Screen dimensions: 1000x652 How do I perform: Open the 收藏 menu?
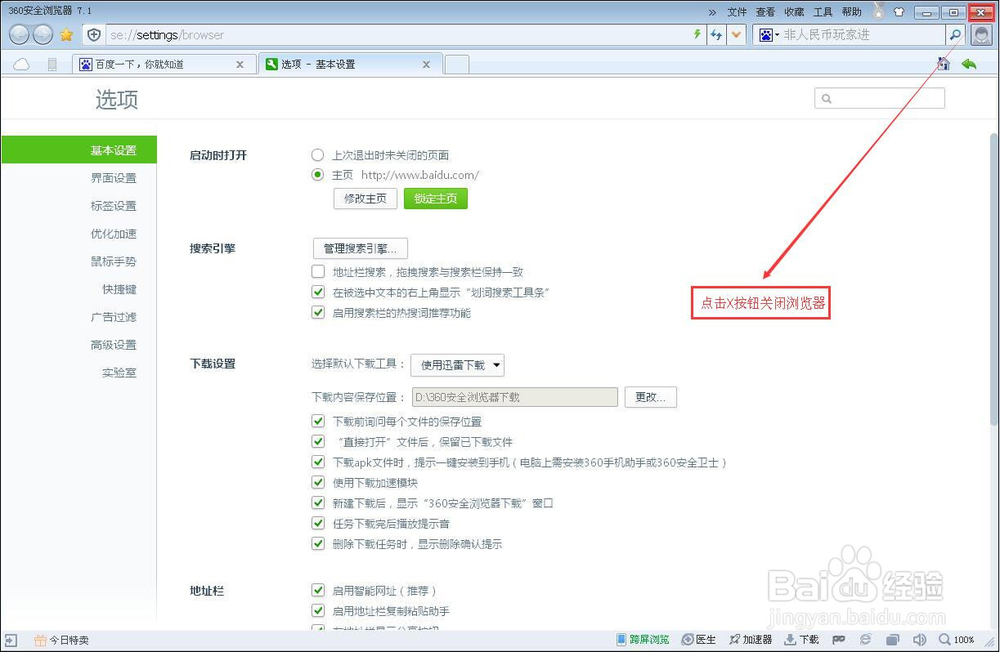click(x=794, y=12)
